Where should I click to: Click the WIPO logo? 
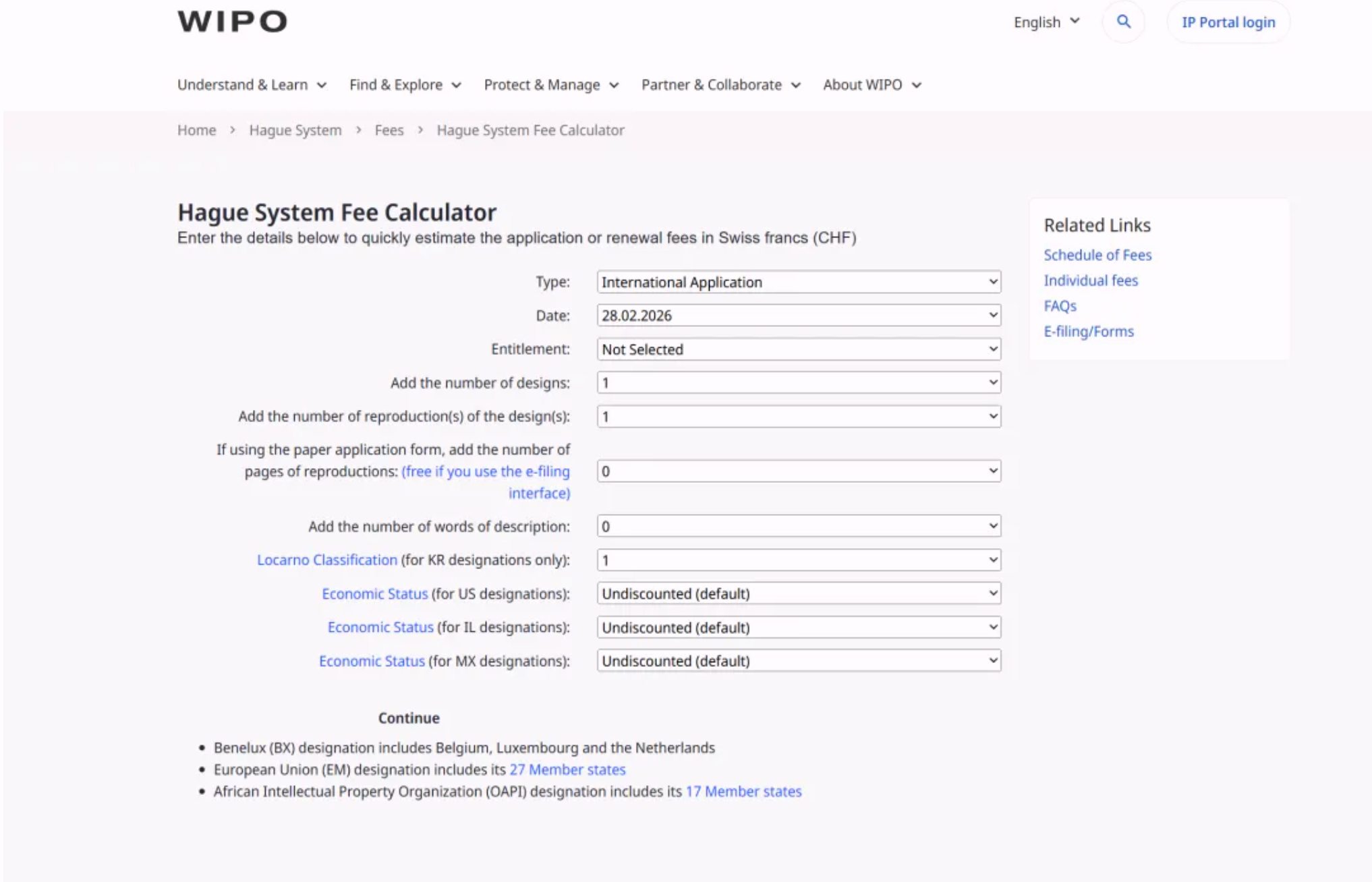point(232,22)
